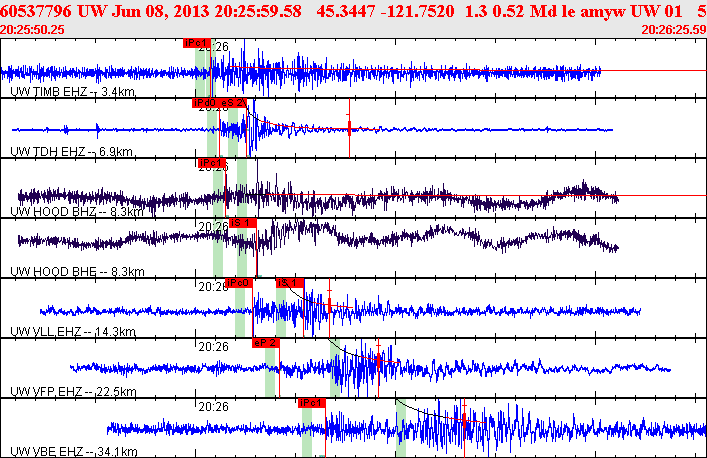Click the red P pick flag on VBE trace

(x=311, y=402)
